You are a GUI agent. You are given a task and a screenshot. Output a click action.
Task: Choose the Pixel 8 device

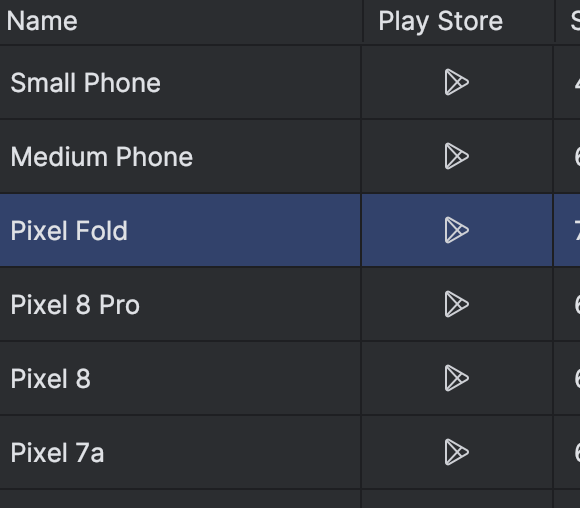(51, 379)
